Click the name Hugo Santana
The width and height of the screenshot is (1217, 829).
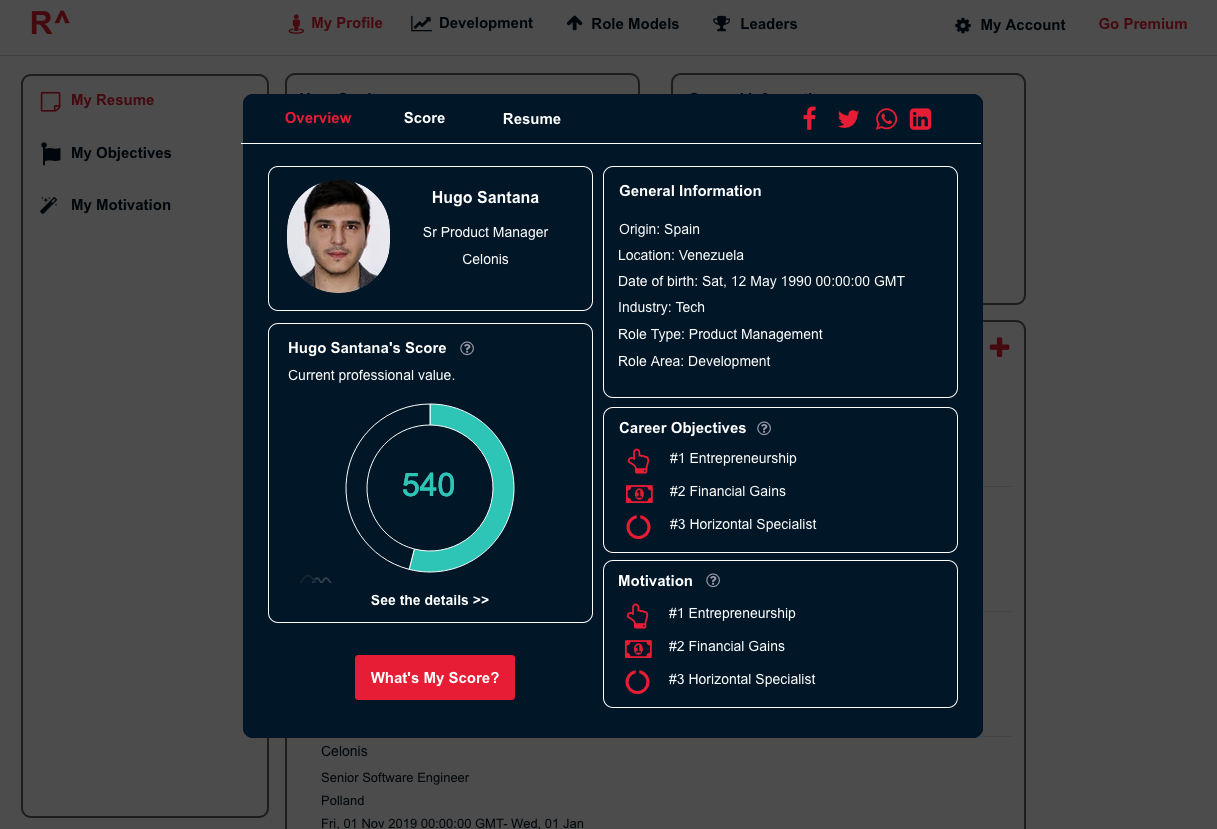pyautogui.click(x=485, y=198)
